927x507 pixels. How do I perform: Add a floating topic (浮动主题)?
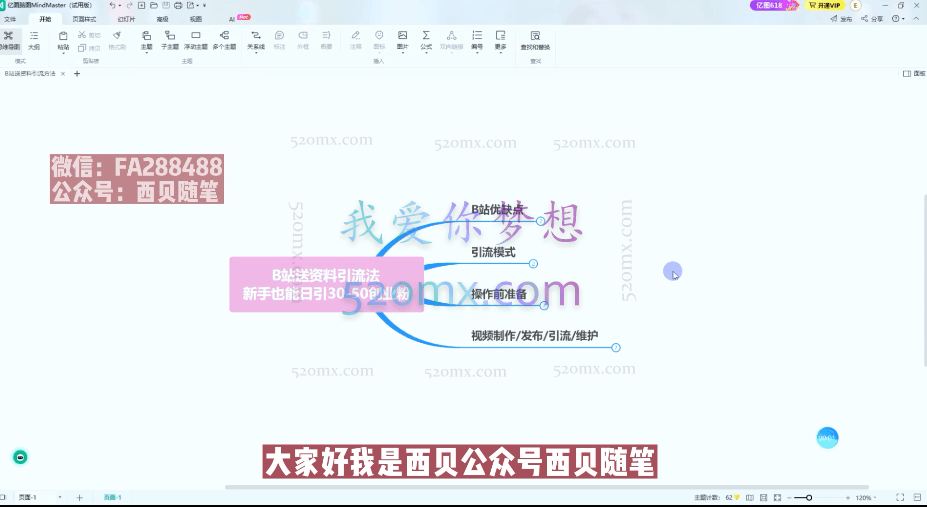coord(196,40)
